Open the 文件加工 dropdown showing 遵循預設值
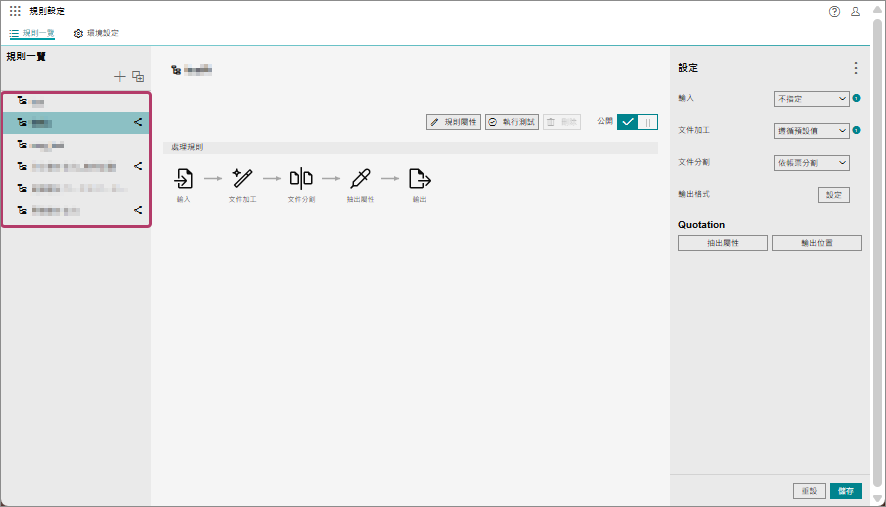886x507 pixels. click(x=811, y=131)
